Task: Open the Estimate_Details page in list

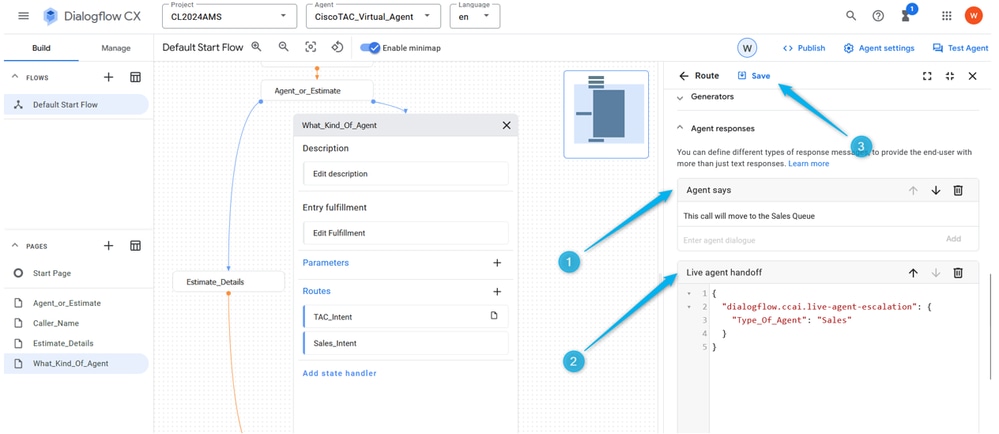Action: pos(76,343)
